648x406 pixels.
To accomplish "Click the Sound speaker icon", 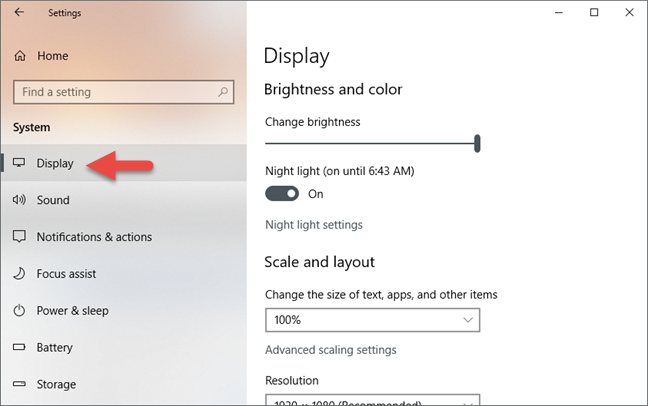I will point(19,200).
